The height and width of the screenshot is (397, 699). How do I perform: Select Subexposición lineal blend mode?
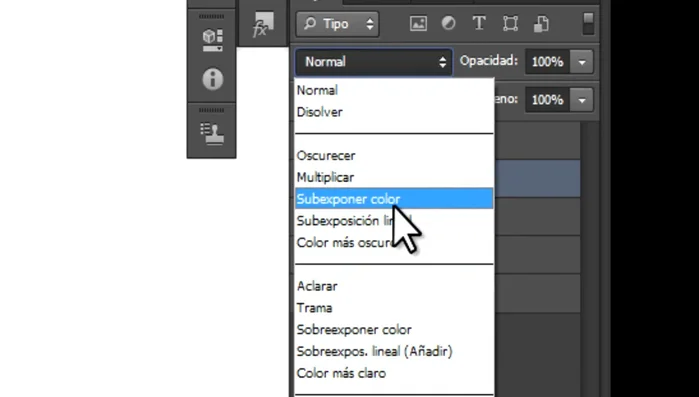[394, 221]
